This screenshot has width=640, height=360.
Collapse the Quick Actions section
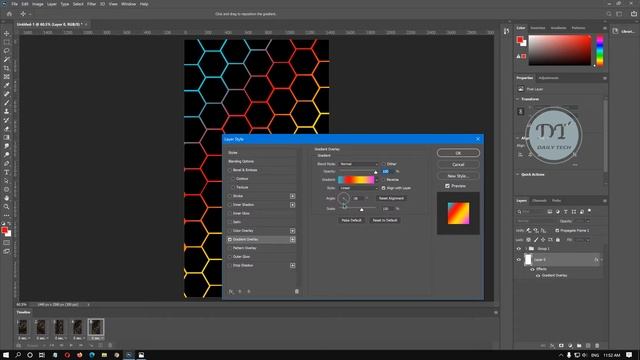click(518, 174)
